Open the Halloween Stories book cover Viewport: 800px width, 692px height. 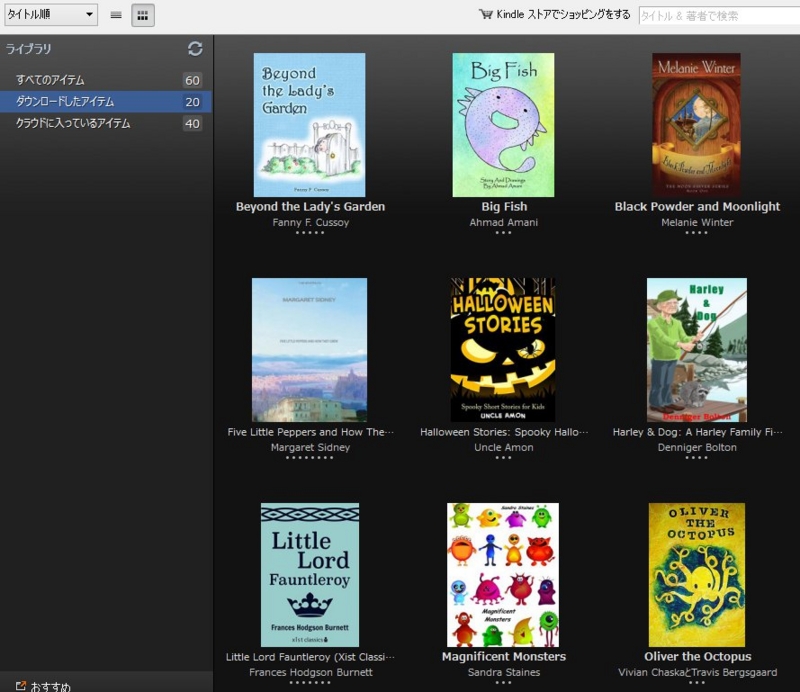pos(503,350)
